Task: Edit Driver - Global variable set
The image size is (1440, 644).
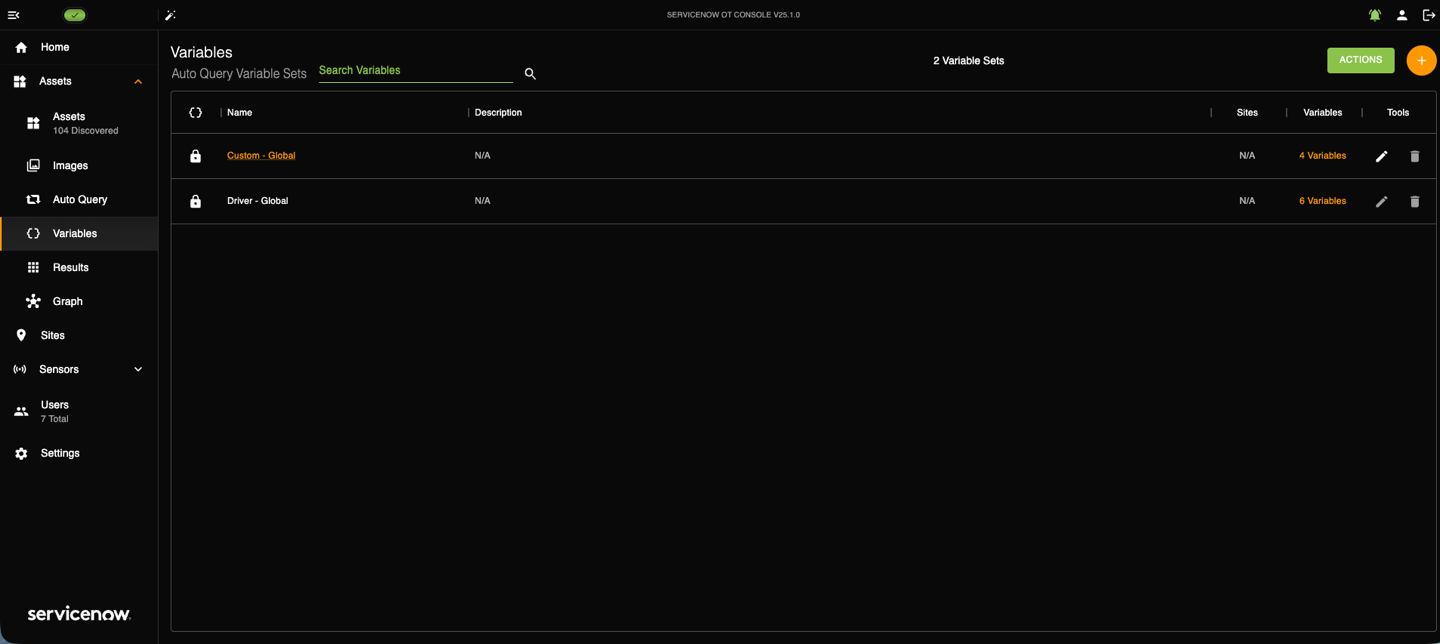Action: click(1381, 201)
